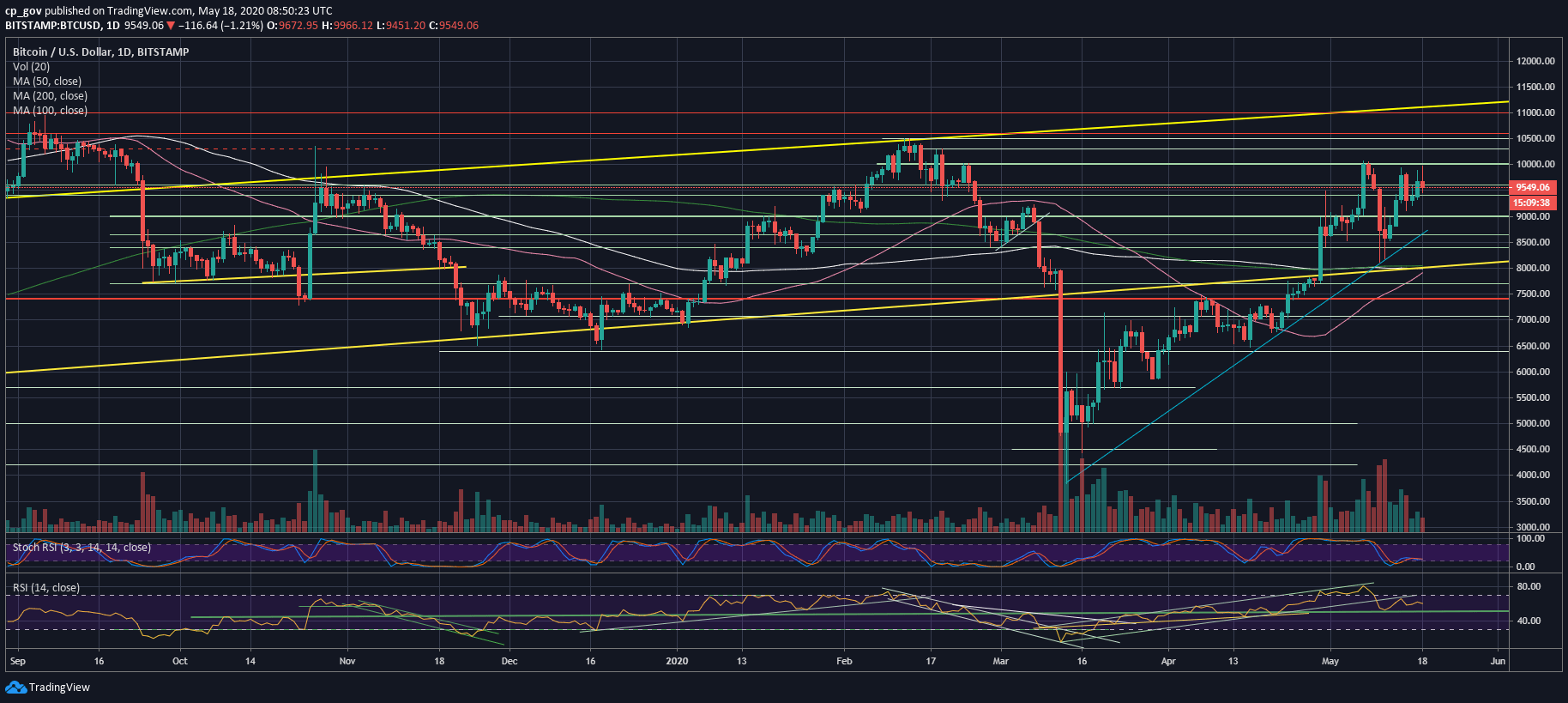Viewport: 1568px width, 703px height.
Task: Click the Jun date label on time axis
Action: click(1498, 661)
